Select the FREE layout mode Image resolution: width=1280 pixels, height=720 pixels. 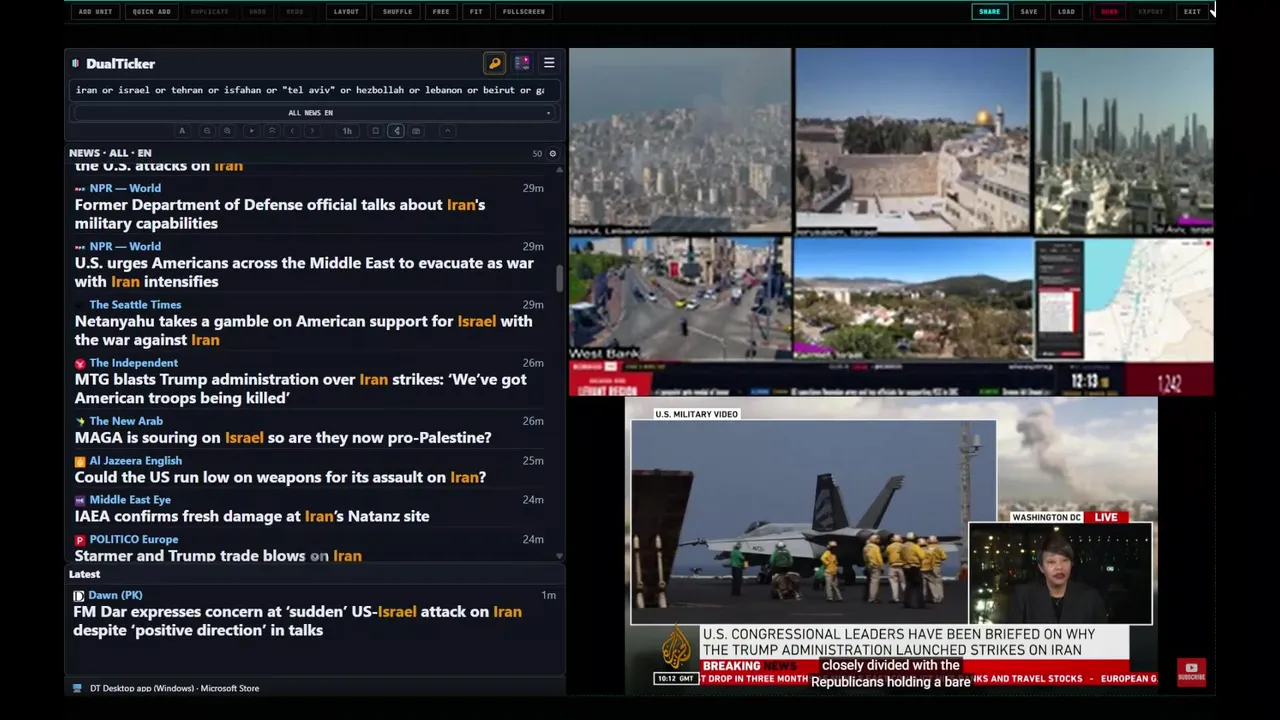441,12
